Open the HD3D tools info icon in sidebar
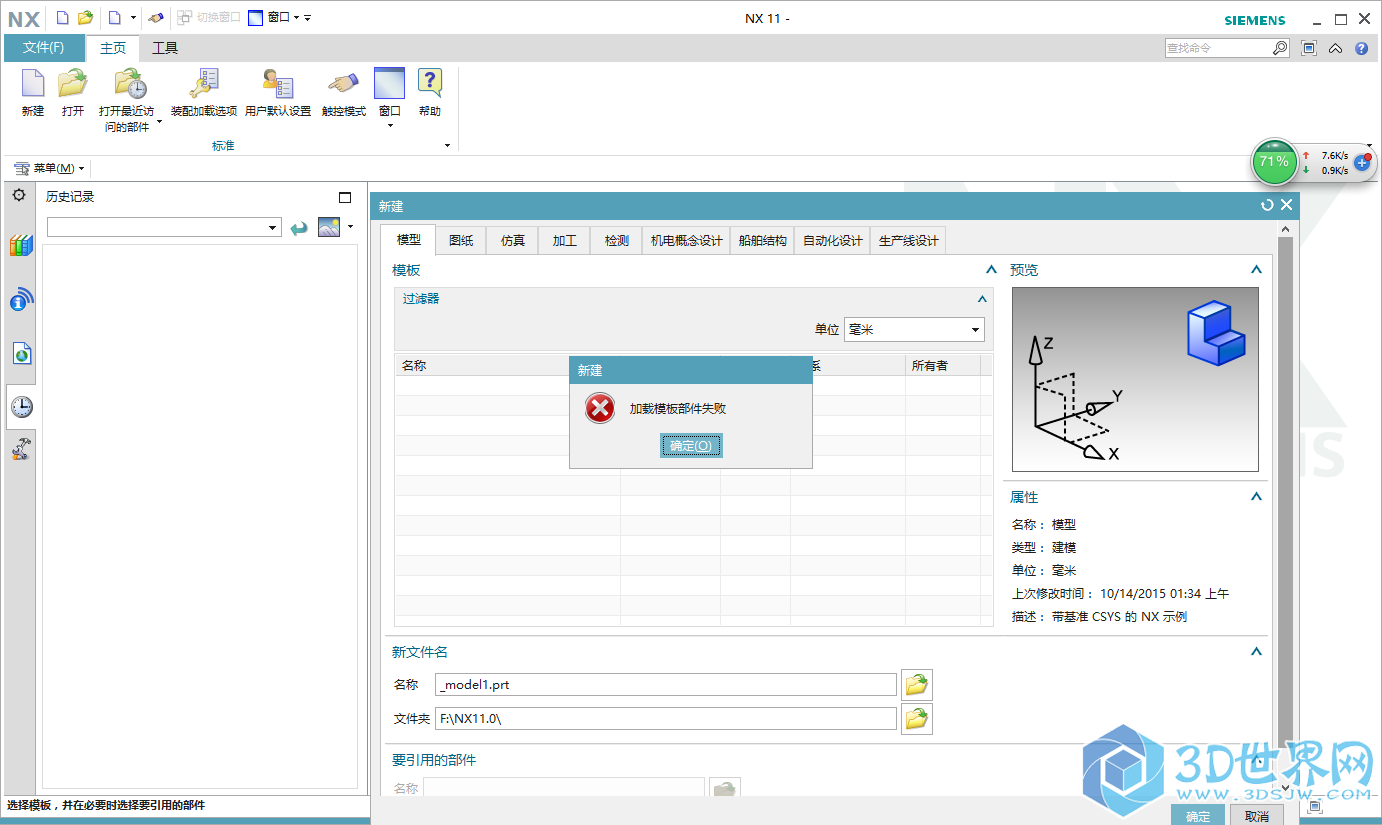Viewport: 1382px width, 825px height. (x=21, y=299)
